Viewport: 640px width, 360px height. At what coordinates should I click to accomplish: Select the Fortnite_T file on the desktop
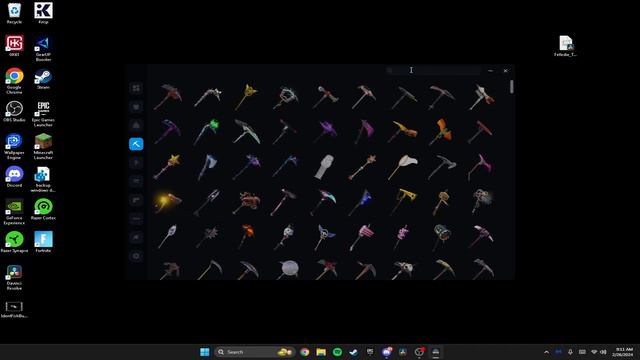566,46
